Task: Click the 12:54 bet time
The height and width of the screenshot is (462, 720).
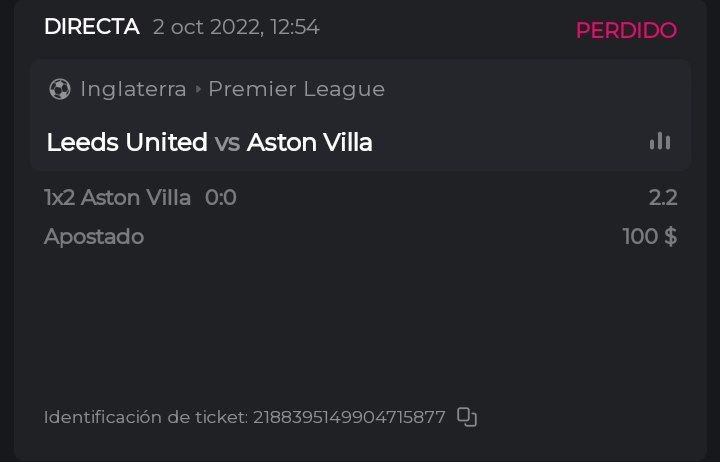Action: click(x=294, y=27)
